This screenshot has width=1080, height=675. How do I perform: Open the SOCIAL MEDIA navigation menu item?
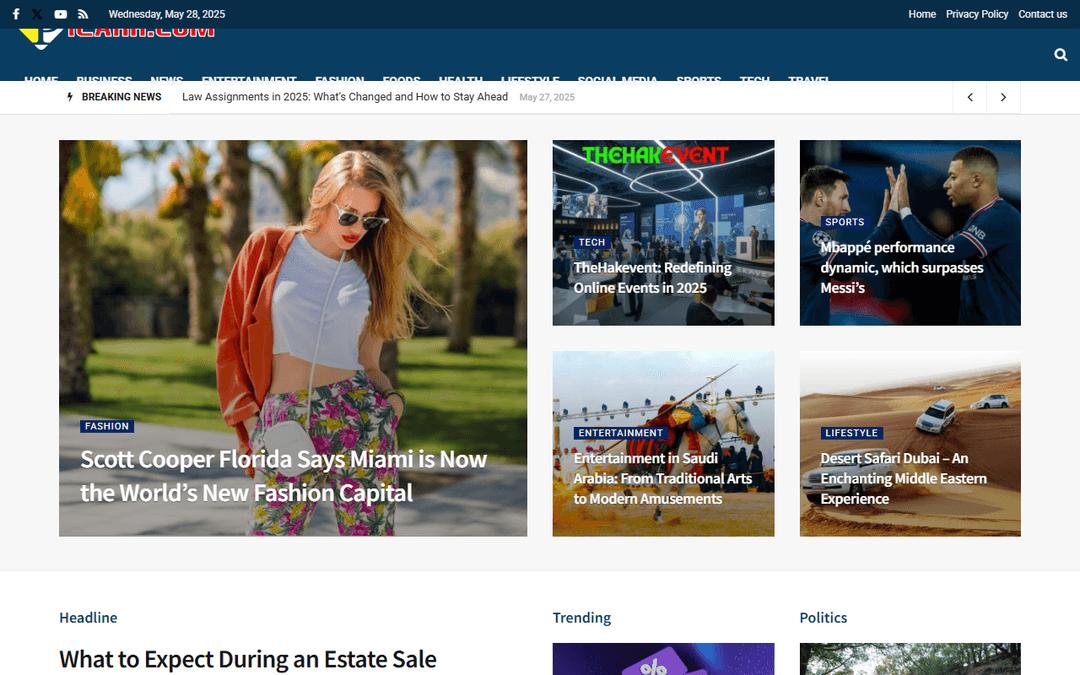pyautogui.click(x=618, y=78)
